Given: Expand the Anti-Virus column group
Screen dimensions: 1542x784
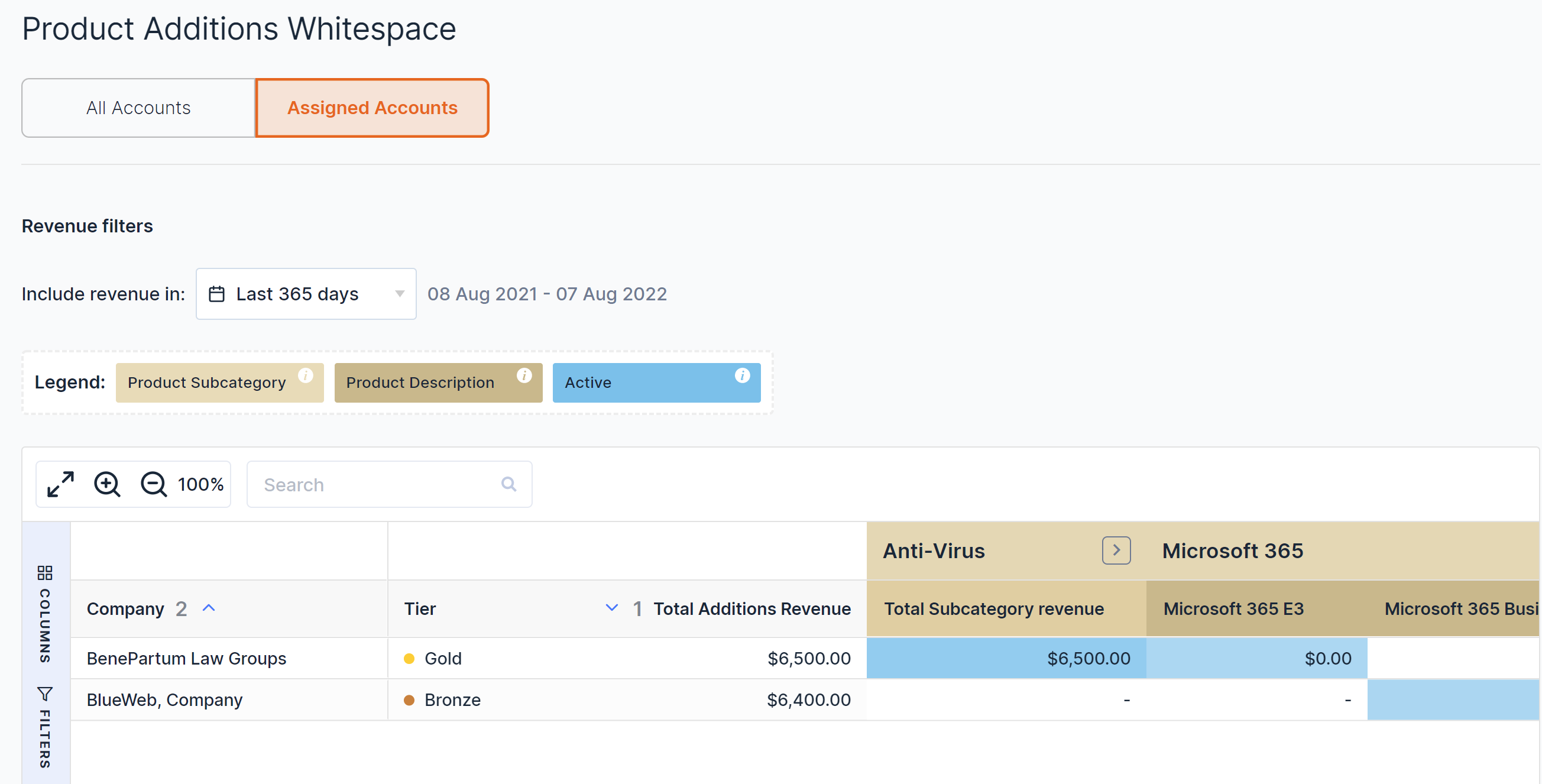Looking at the screenshot, I should pyautogui.click(x=1116, y=550).
